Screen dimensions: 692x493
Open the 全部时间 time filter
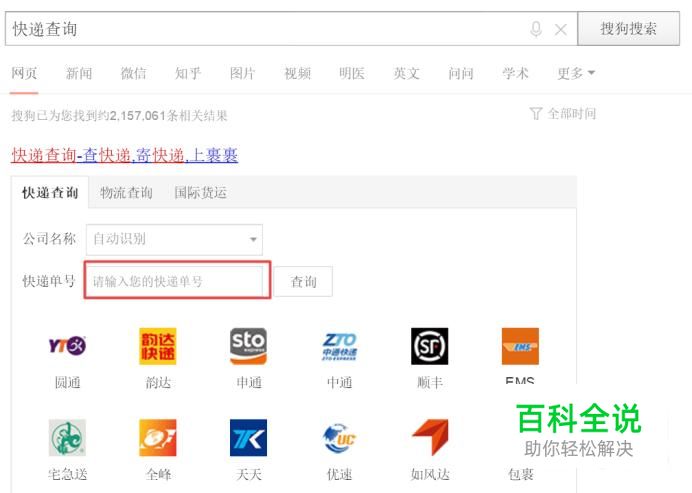[563, 114]
